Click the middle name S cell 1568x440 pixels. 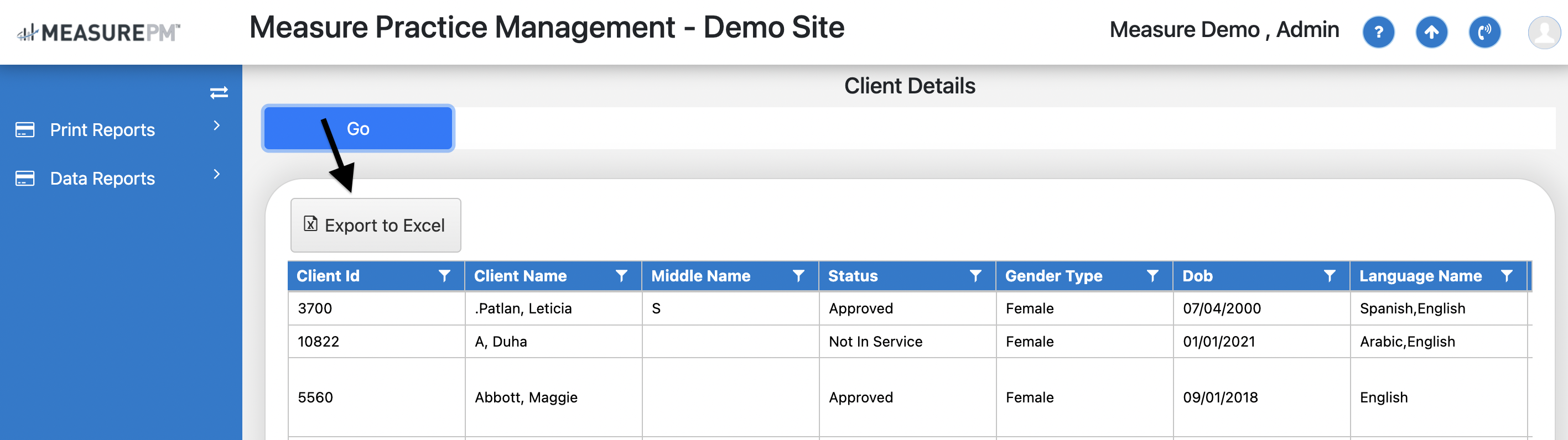(731, 309)
